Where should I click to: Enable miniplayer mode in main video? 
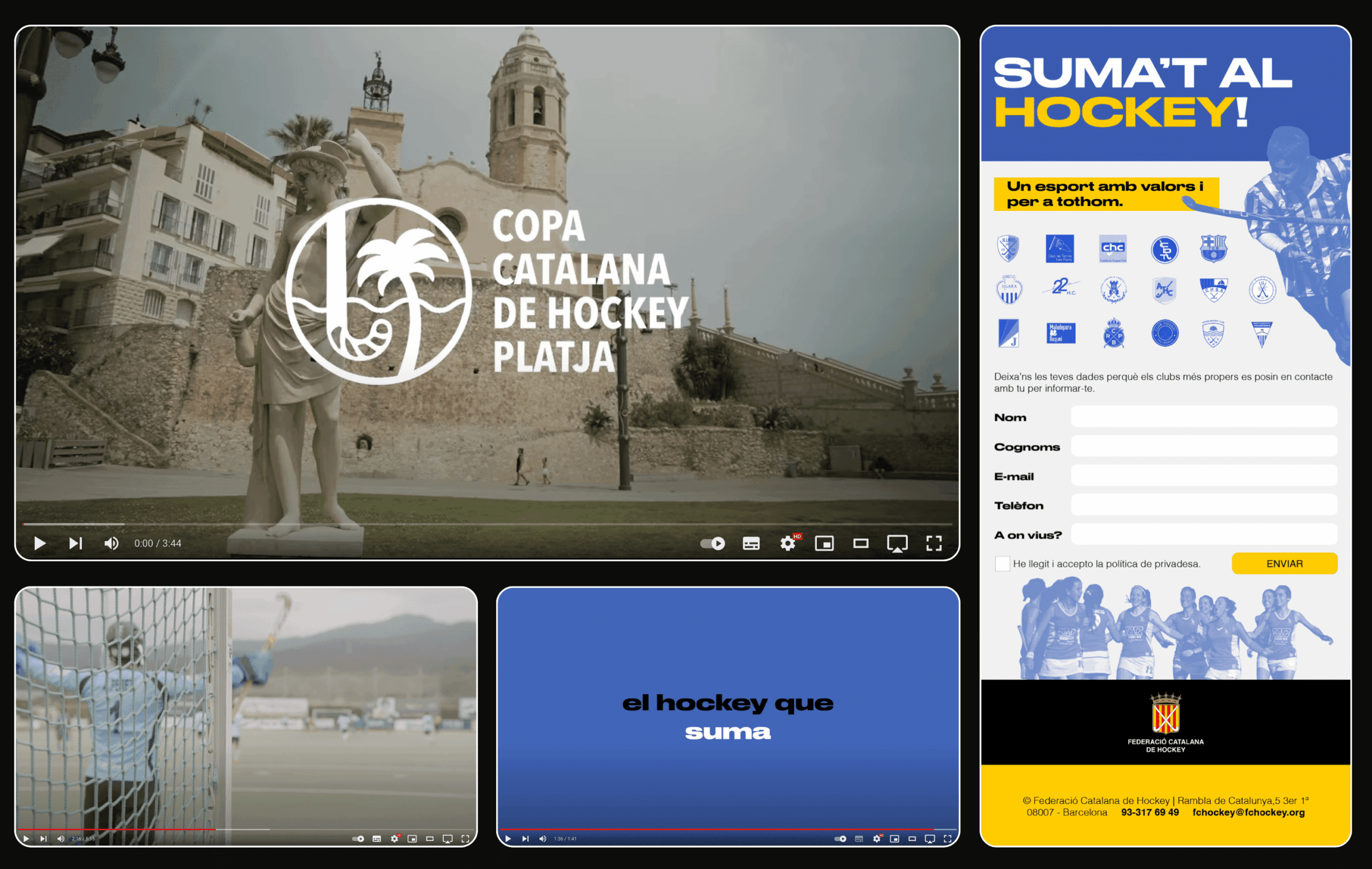pyautogui.click(x=824, y=543)
